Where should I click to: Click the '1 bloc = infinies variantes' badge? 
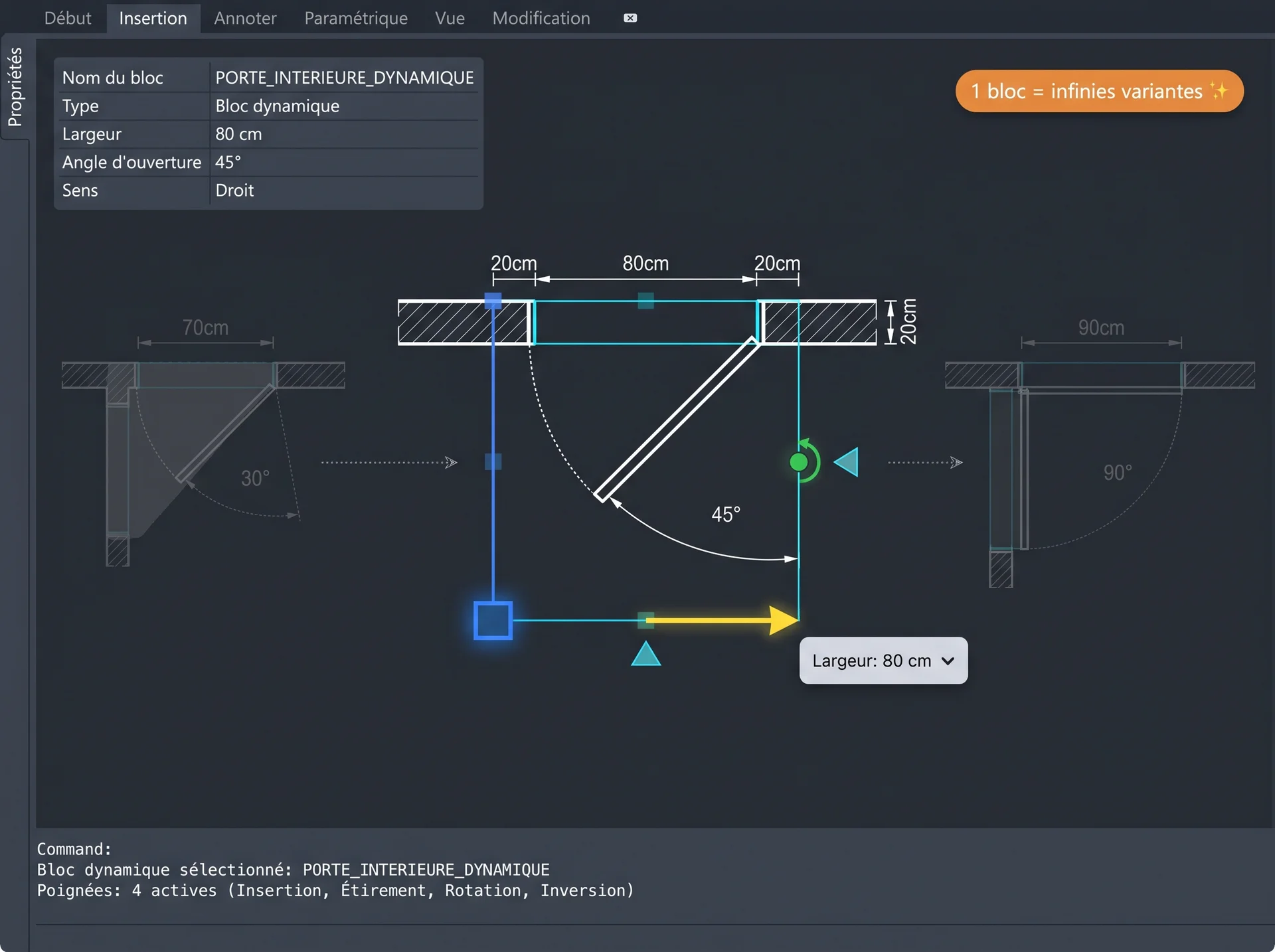[x=1099, y=91]
